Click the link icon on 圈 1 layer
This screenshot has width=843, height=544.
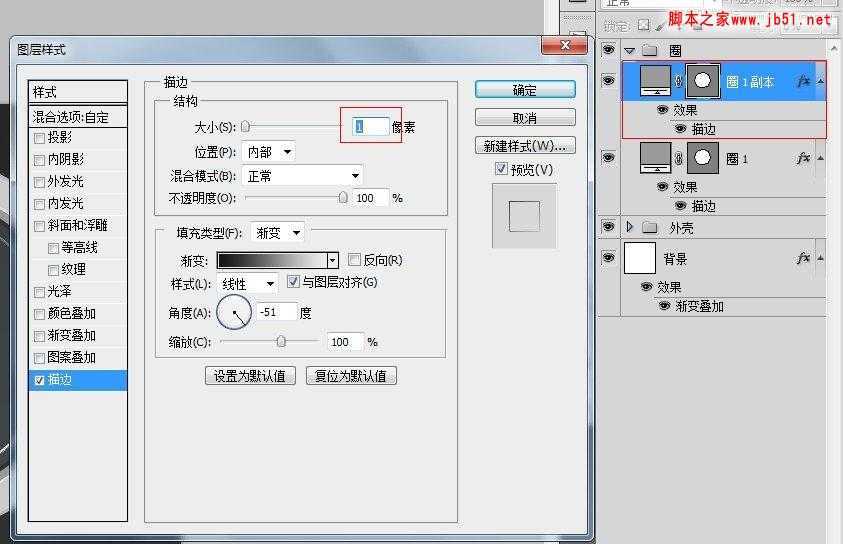678,159
